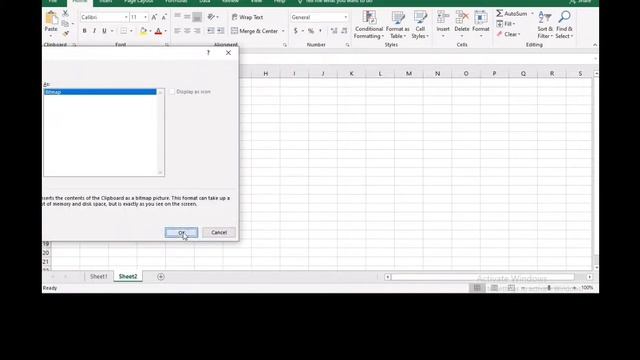Click the Accounting dollar format icon
640x360 pixels.
tap(296, 31)
